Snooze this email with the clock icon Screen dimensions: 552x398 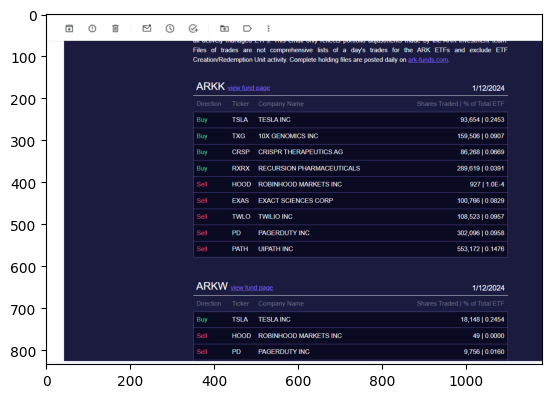[x=170, y=29]
